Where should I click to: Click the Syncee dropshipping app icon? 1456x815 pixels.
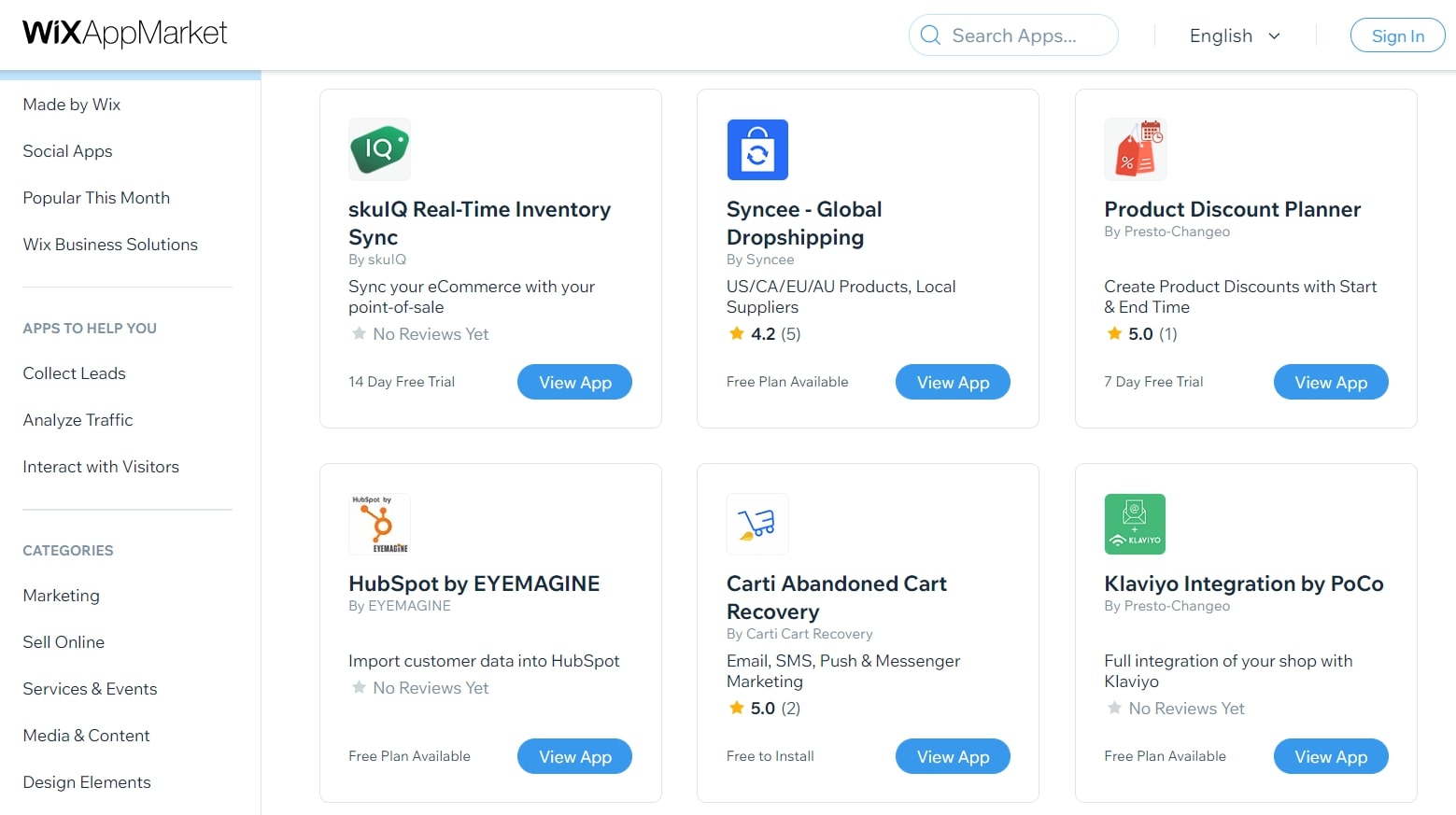coord(757,149)
